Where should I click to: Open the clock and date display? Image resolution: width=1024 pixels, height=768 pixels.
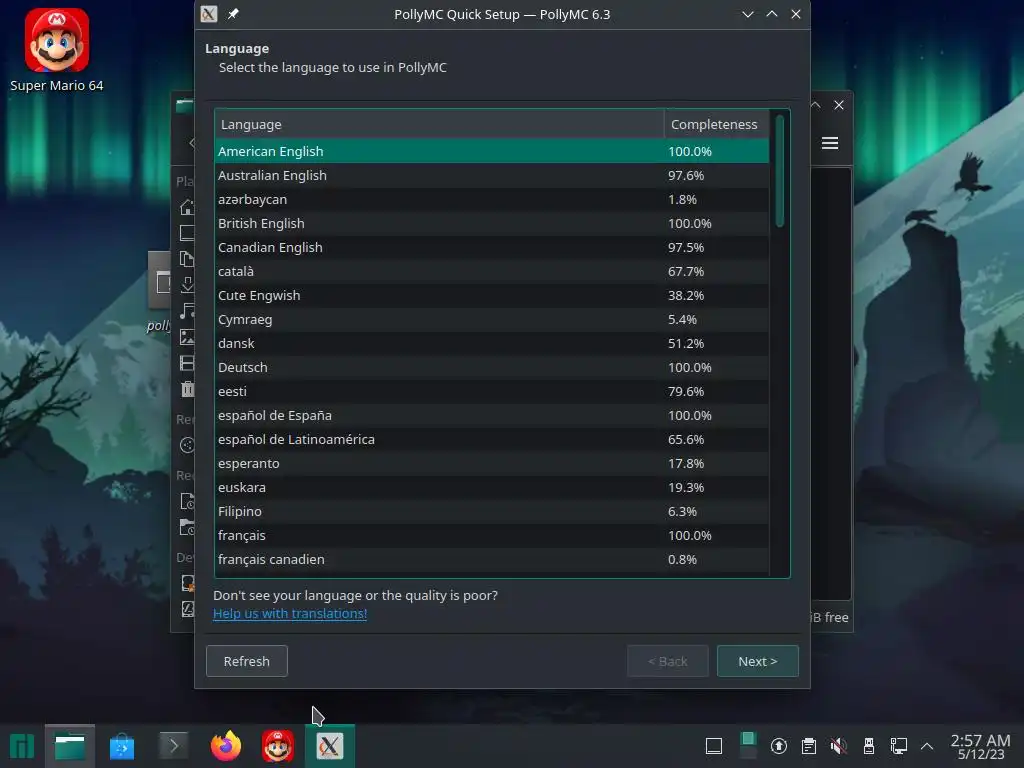point(980,746)
